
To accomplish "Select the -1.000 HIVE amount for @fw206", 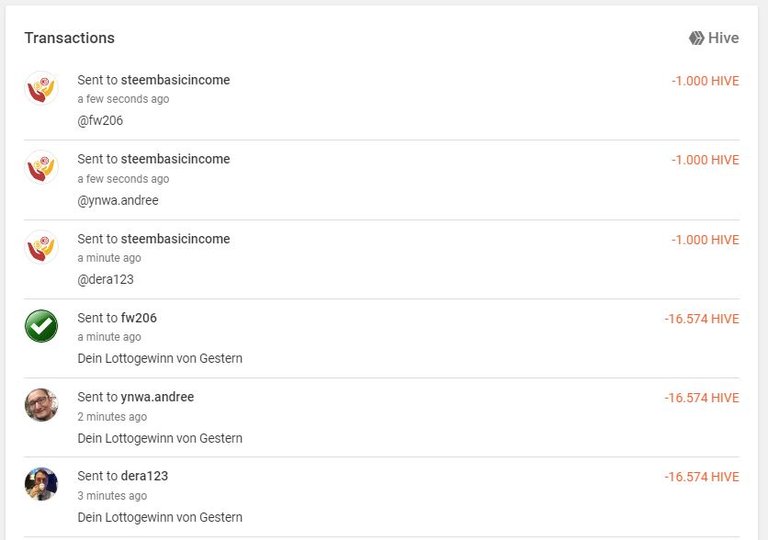I will pyautogui.click(x=705, y=81).
